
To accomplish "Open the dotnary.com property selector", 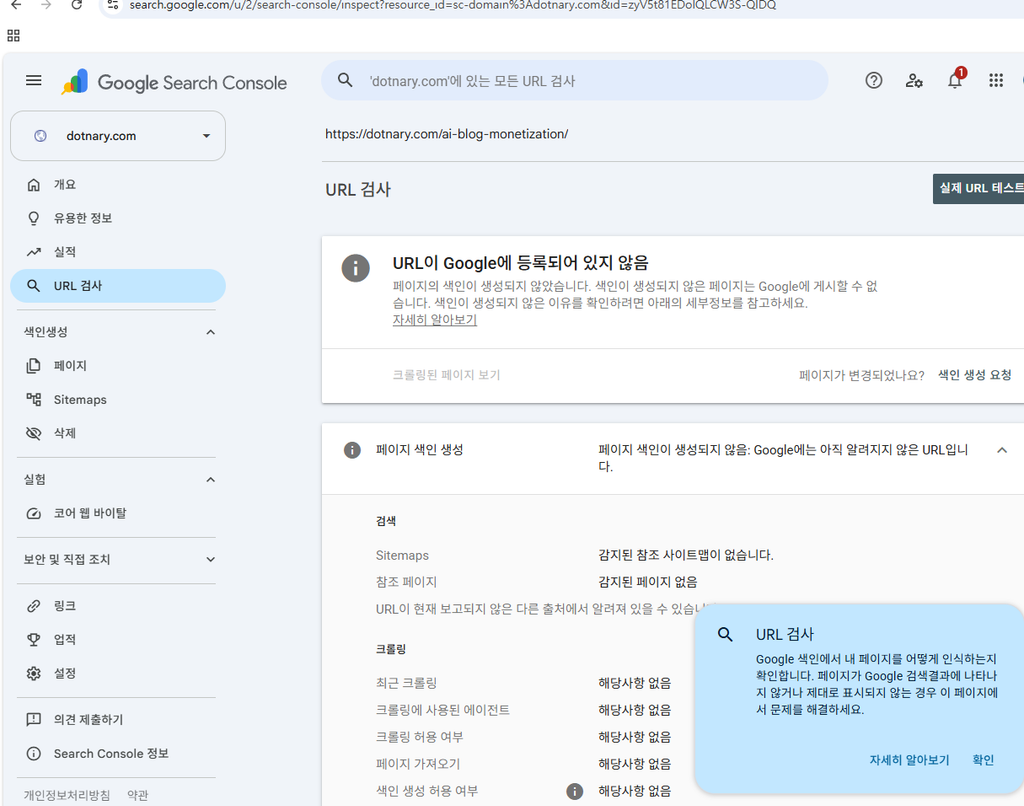I will point(118,136).
